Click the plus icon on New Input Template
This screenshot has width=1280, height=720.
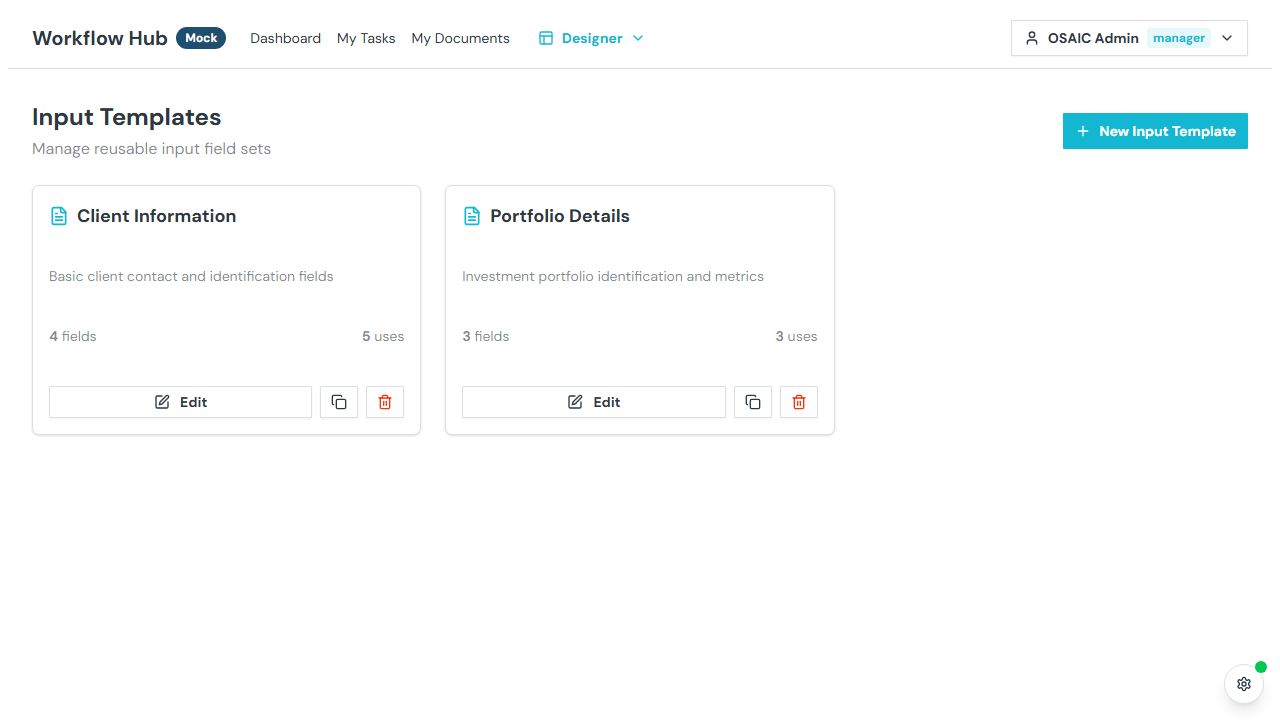tap(1083, 130)
